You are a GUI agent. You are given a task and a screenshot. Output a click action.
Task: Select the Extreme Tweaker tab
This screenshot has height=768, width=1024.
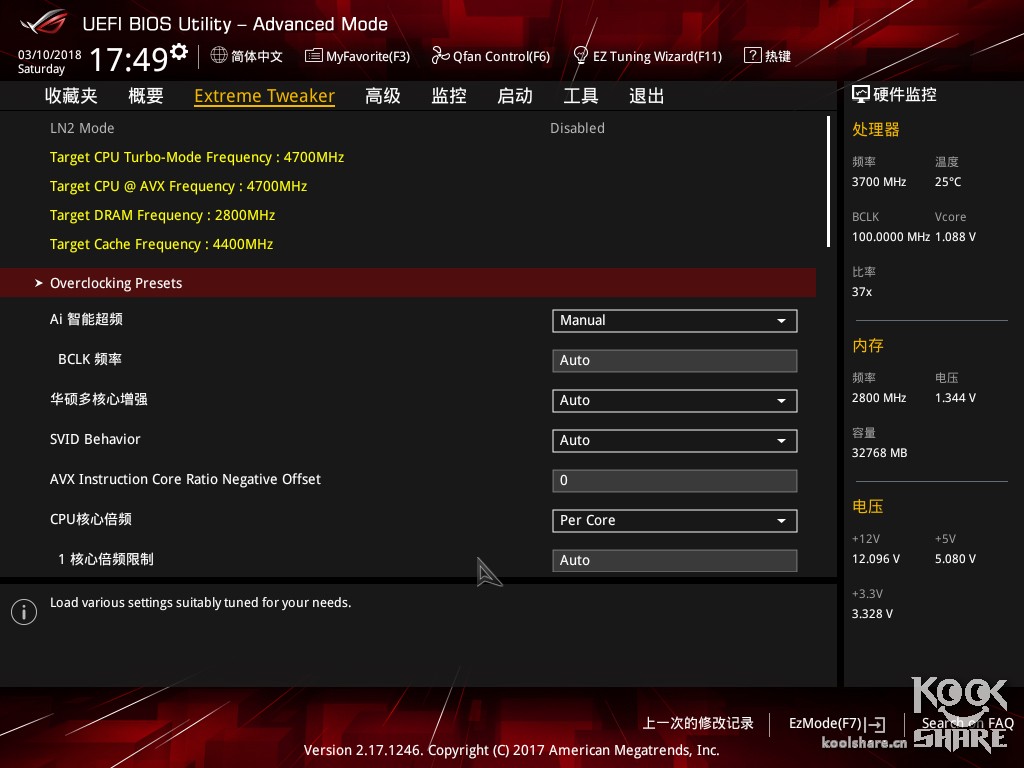click(x=264, y=96)
